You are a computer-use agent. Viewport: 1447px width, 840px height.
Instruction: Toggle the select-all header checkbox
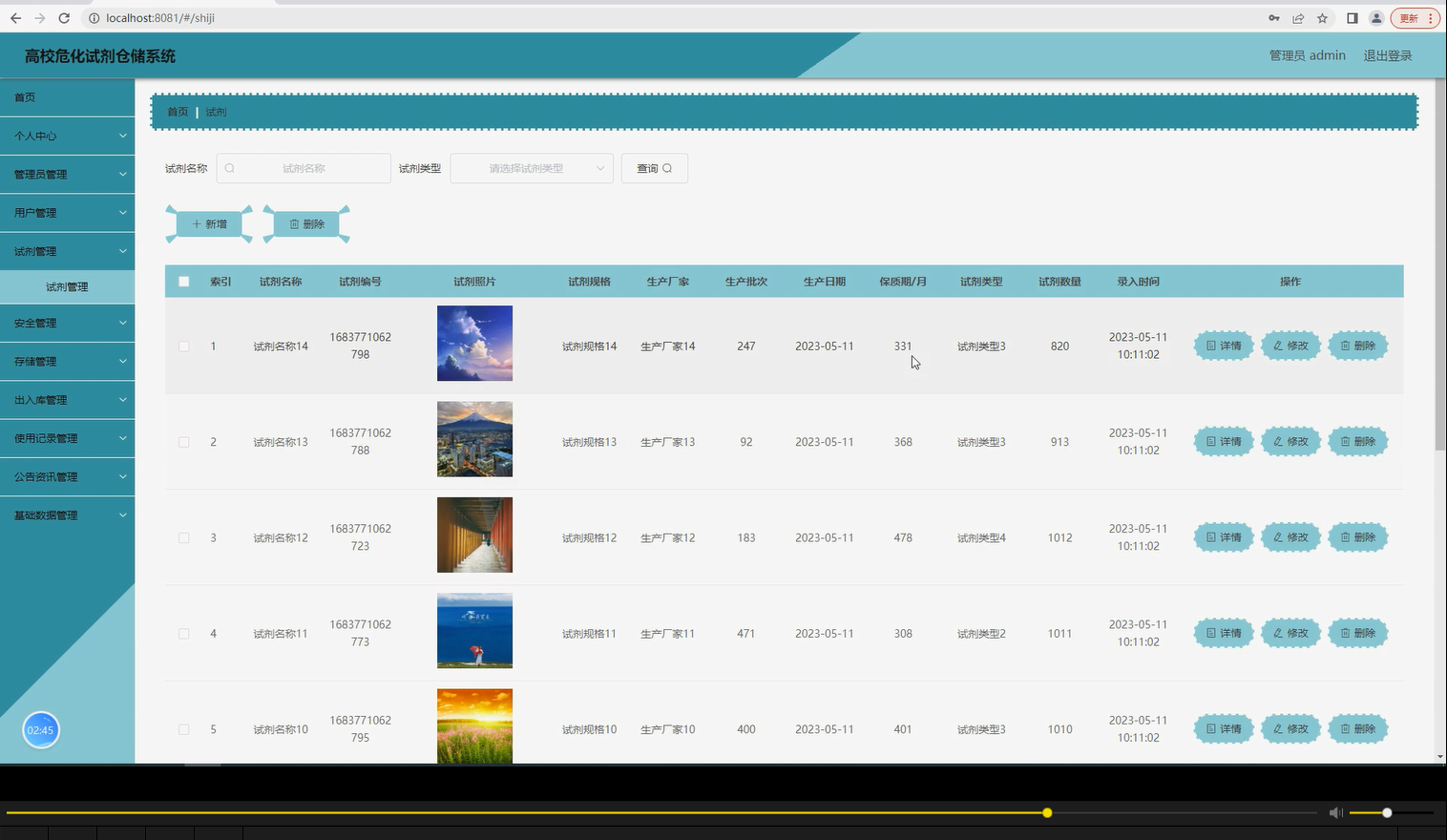click(x=184, y=282)
